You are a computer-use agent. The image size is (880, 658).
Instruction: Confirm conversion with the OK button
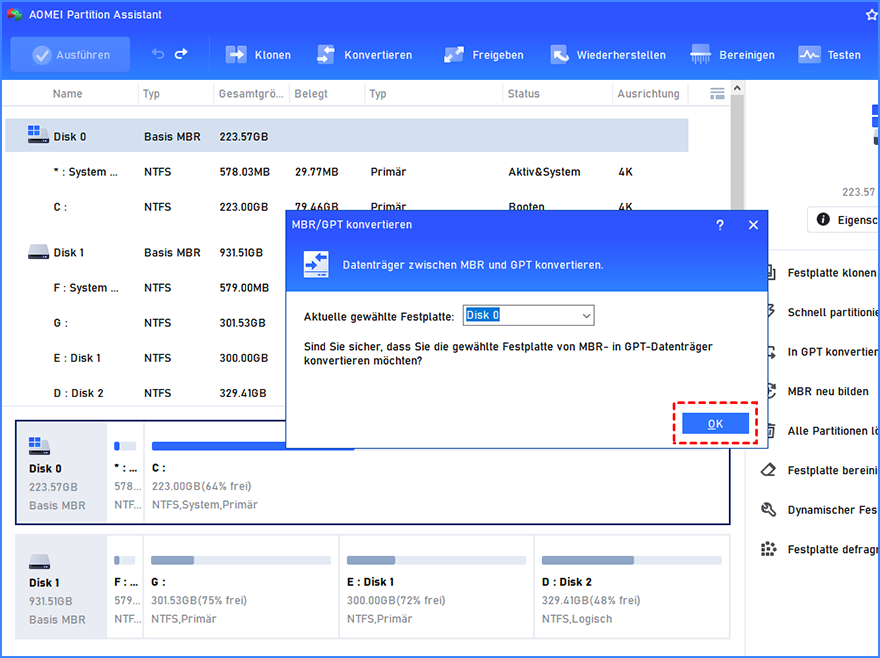coord(715,424)
